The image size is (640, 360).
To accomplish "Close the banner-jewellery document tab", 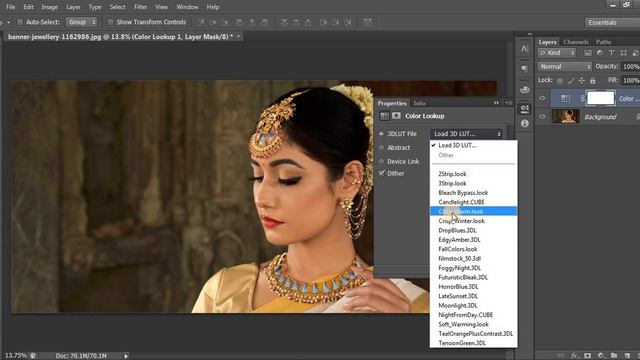I will point(238,36).
